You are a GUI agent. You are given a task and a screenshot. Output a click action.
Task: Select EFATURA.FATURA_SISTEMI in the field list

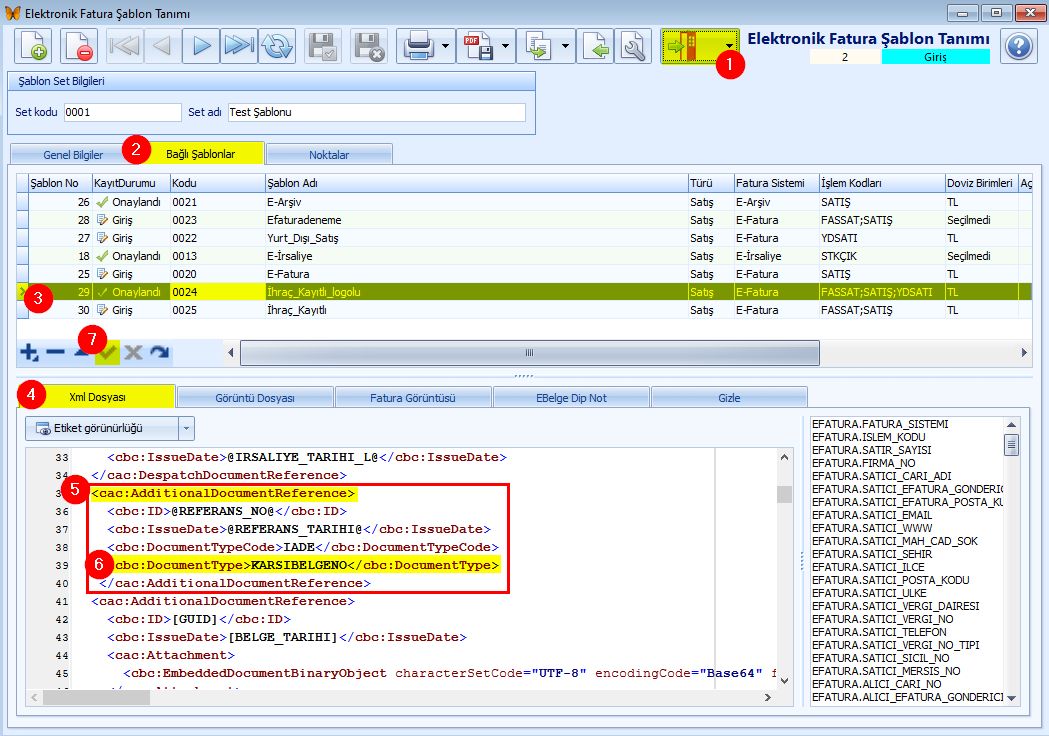click(x=880, y=424)
